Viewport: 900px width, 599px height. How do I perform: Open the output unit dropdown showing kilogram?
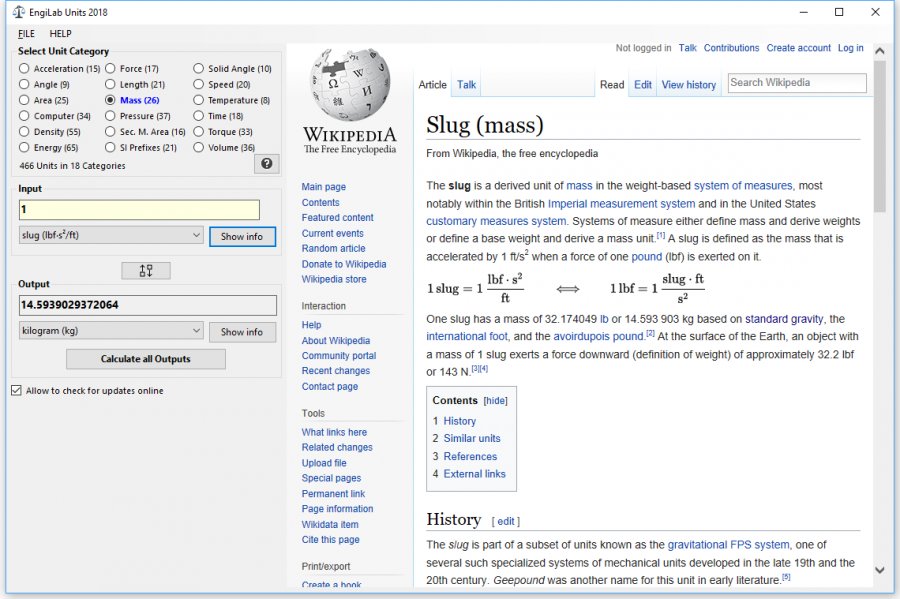(111, 330)
